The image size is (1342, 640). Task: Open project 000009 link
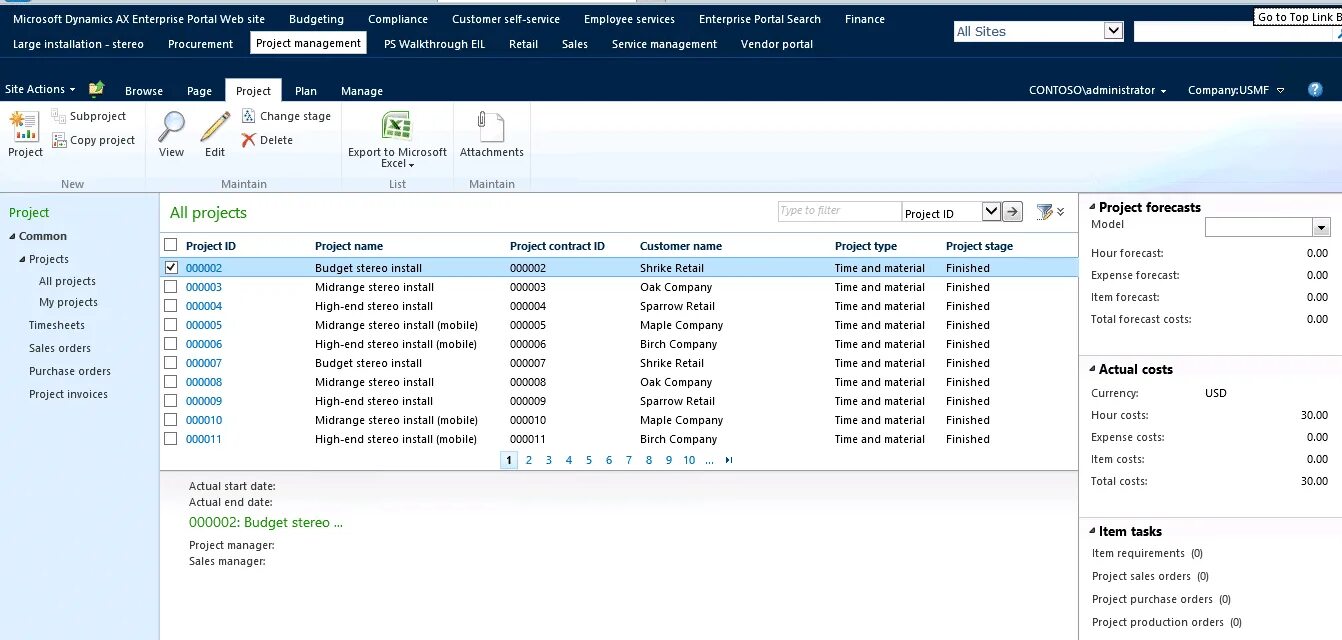(204, 401)
